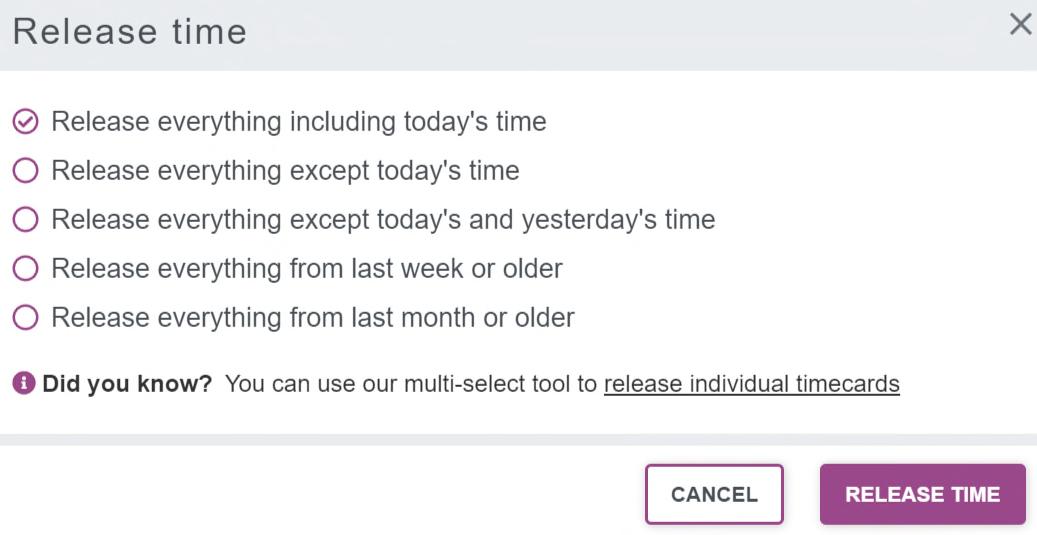This screenshot has height=535, width=1037.
Task: Click label 'Release everything from last month or older'
Action: pyautogui.click(x=312, y=318)
